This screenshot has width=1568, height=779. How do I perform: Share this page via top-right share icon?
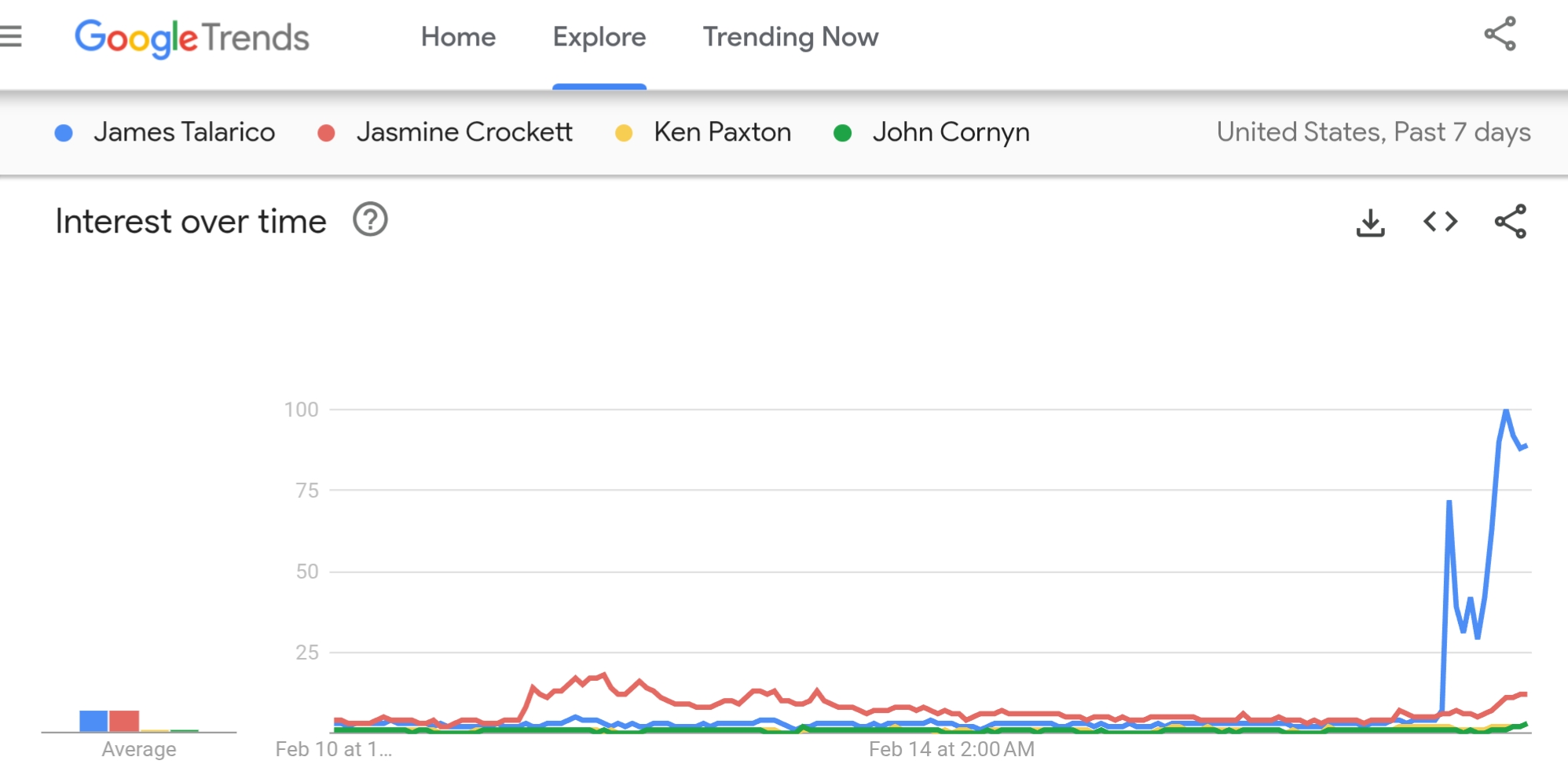tap(1499, 35)
